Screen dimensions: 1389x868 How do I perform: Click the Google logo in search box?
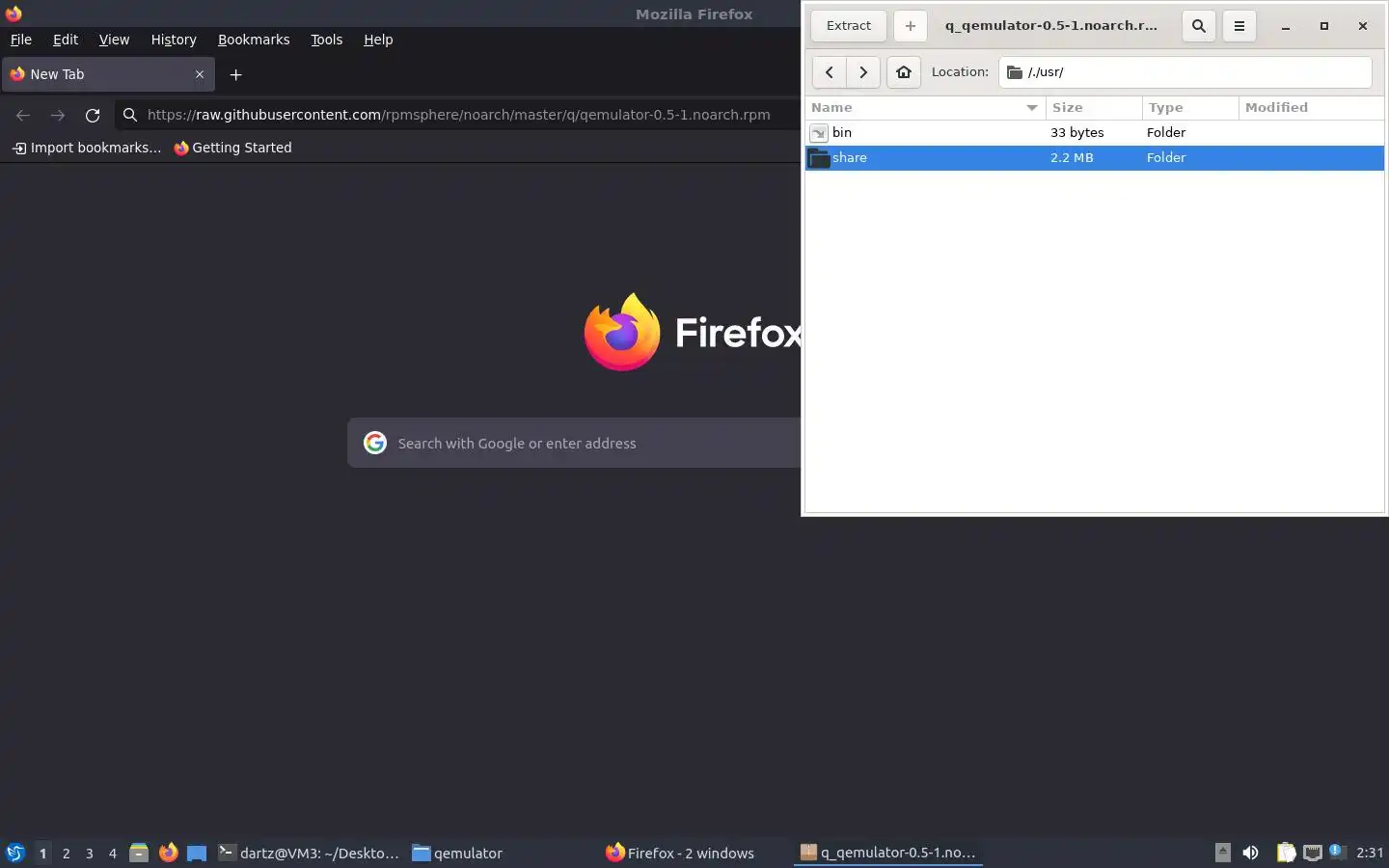(x=375, y=443)
